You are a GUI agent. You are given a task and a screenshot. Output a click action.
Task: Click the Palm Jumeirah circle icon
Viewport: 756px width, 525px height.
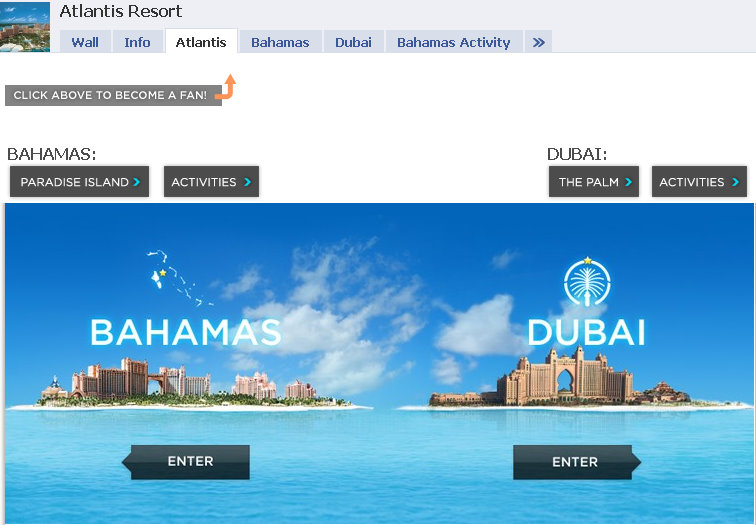[587, 282]
